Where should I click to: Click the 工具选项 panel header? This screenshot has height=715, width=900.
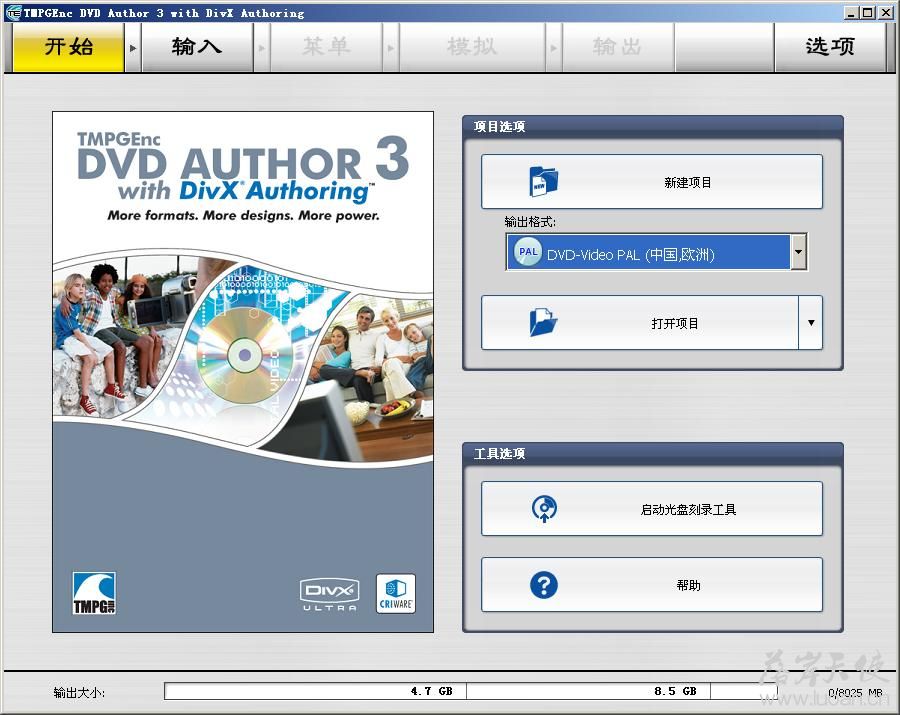coord(653,453)
